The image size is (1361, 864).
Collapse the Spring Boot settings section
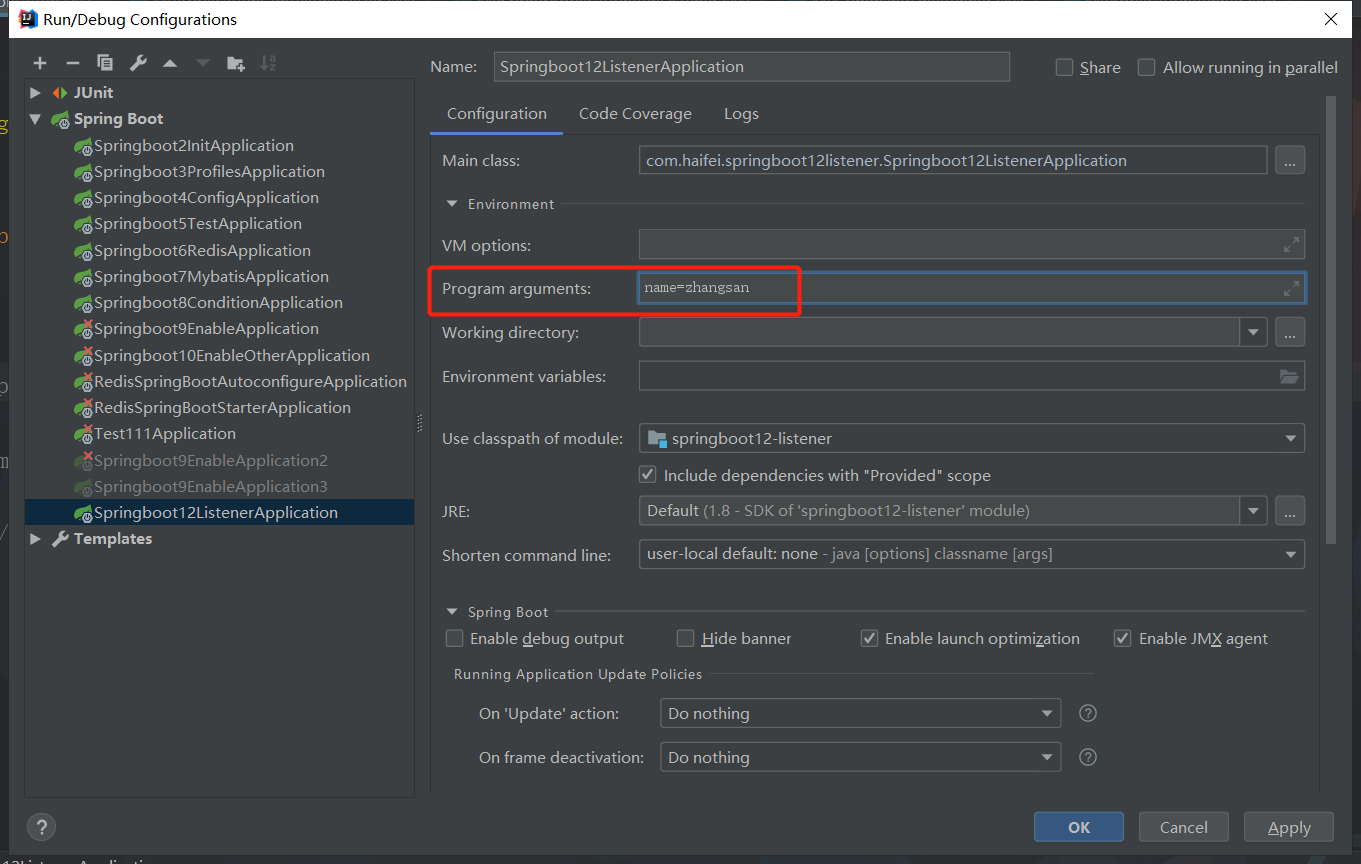coord(453,612)
